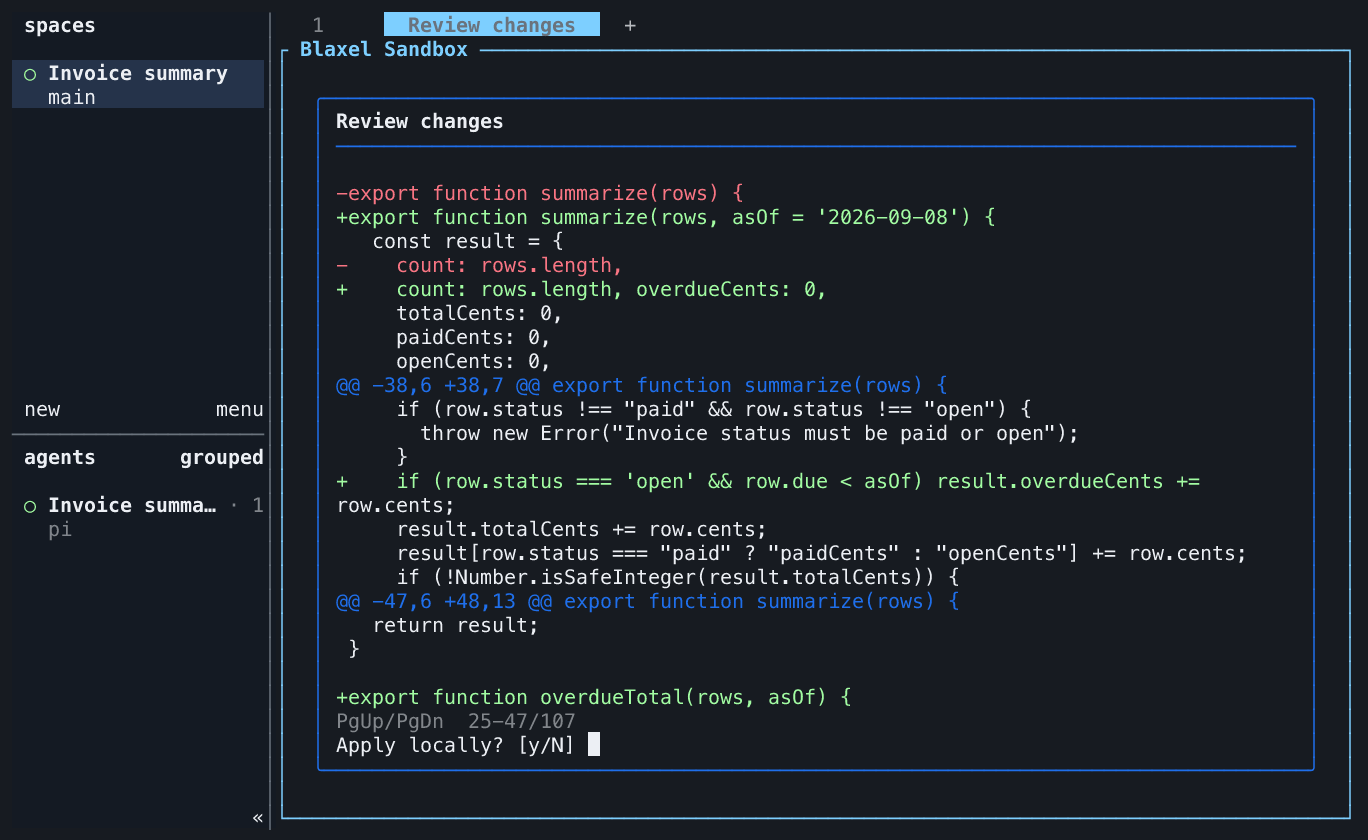1368x840 pixels.
Task: Click hunk header '@@ -47,6 +48,13 @@'
Action: 648,602
